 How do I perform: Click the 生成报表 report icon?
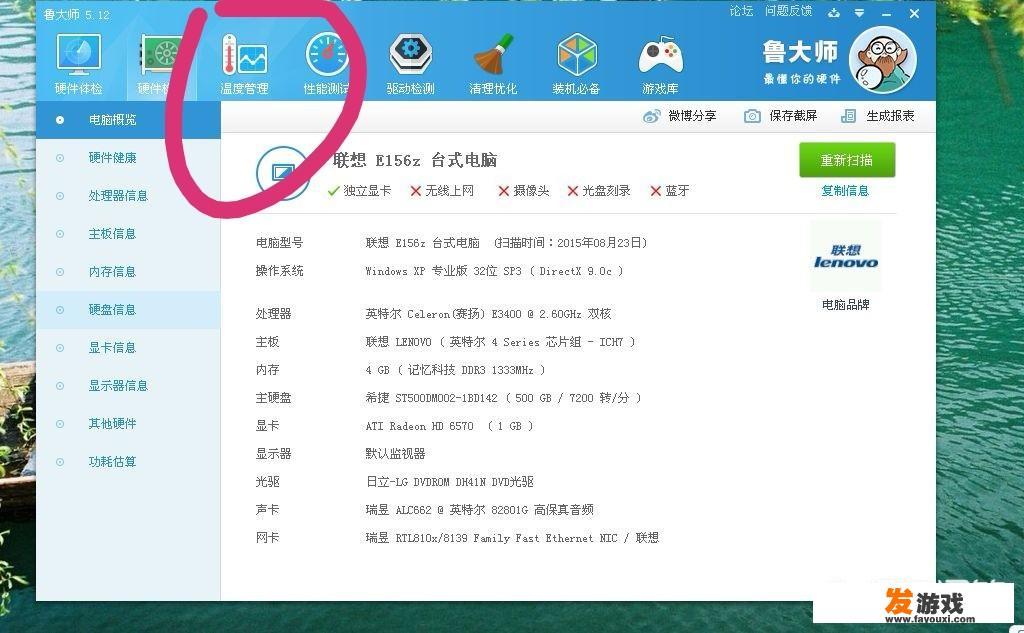[x=848, y=116]
